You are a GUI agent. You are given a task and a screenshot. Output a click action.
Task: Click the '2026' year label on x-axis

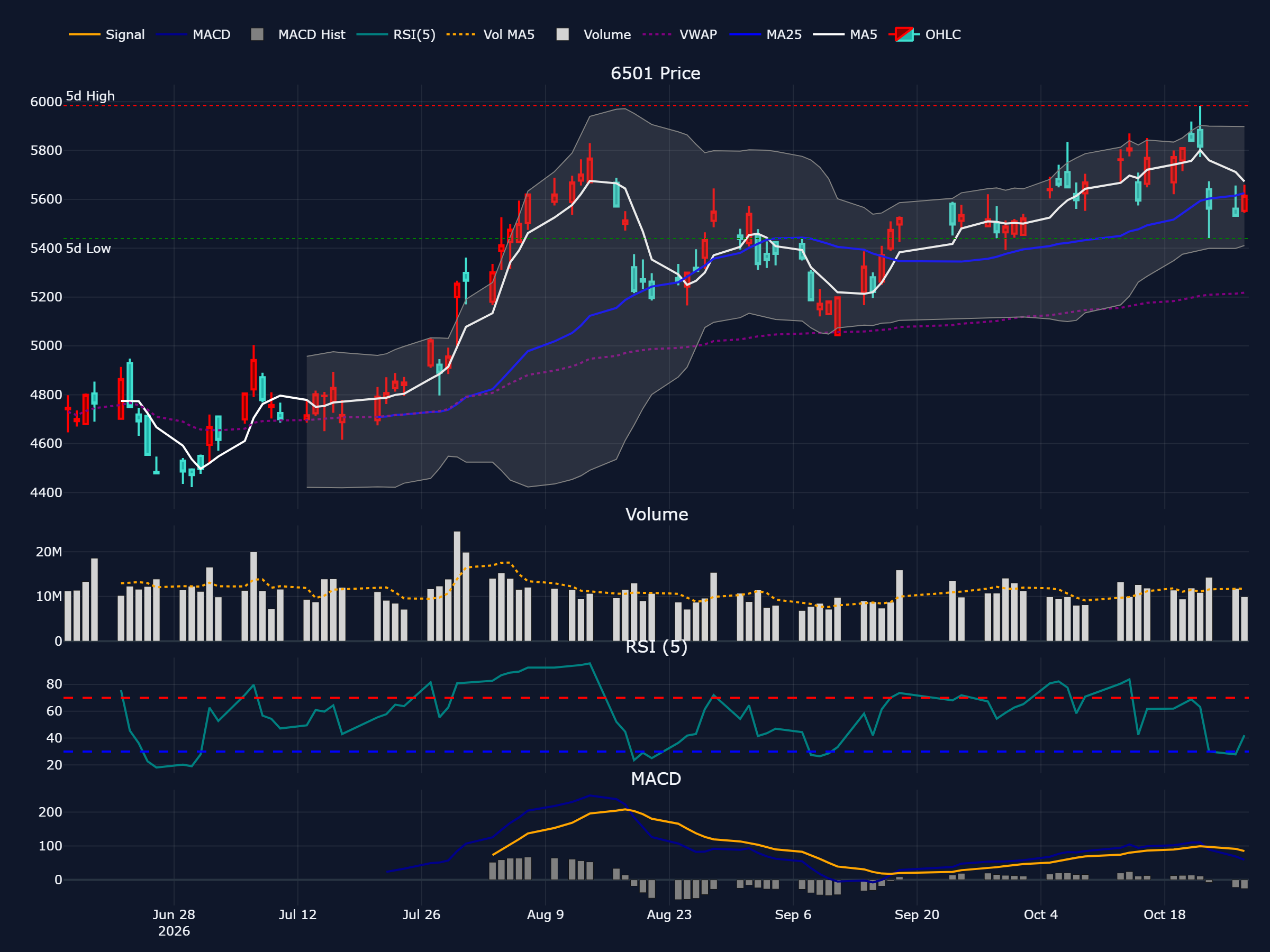pyautogui.click(x=174, y=931)
